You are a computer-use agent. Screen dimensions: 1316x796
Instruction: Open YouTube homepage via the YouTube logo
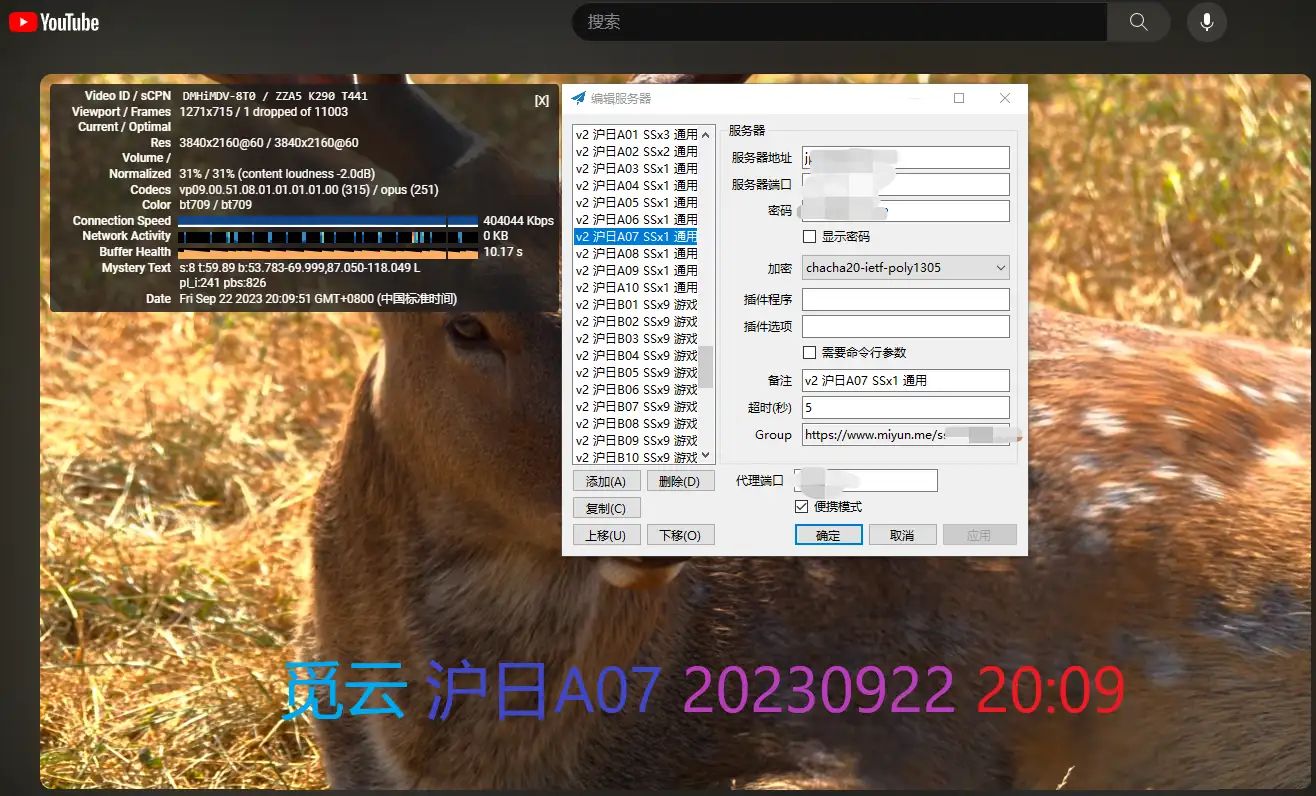[x=52, y=22]
